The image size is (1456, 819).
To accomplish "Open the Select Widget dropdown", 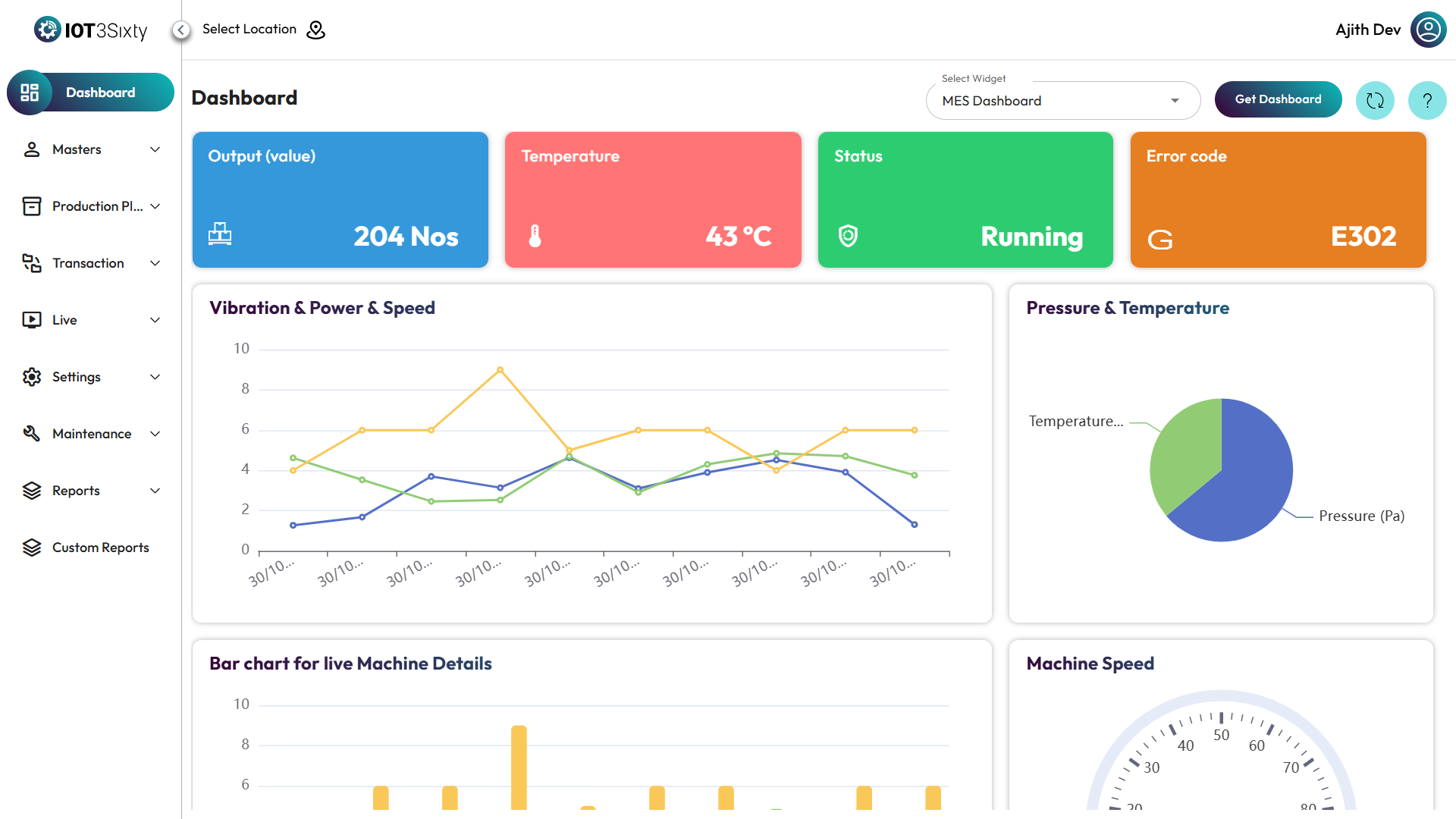I will (1062, 101).
